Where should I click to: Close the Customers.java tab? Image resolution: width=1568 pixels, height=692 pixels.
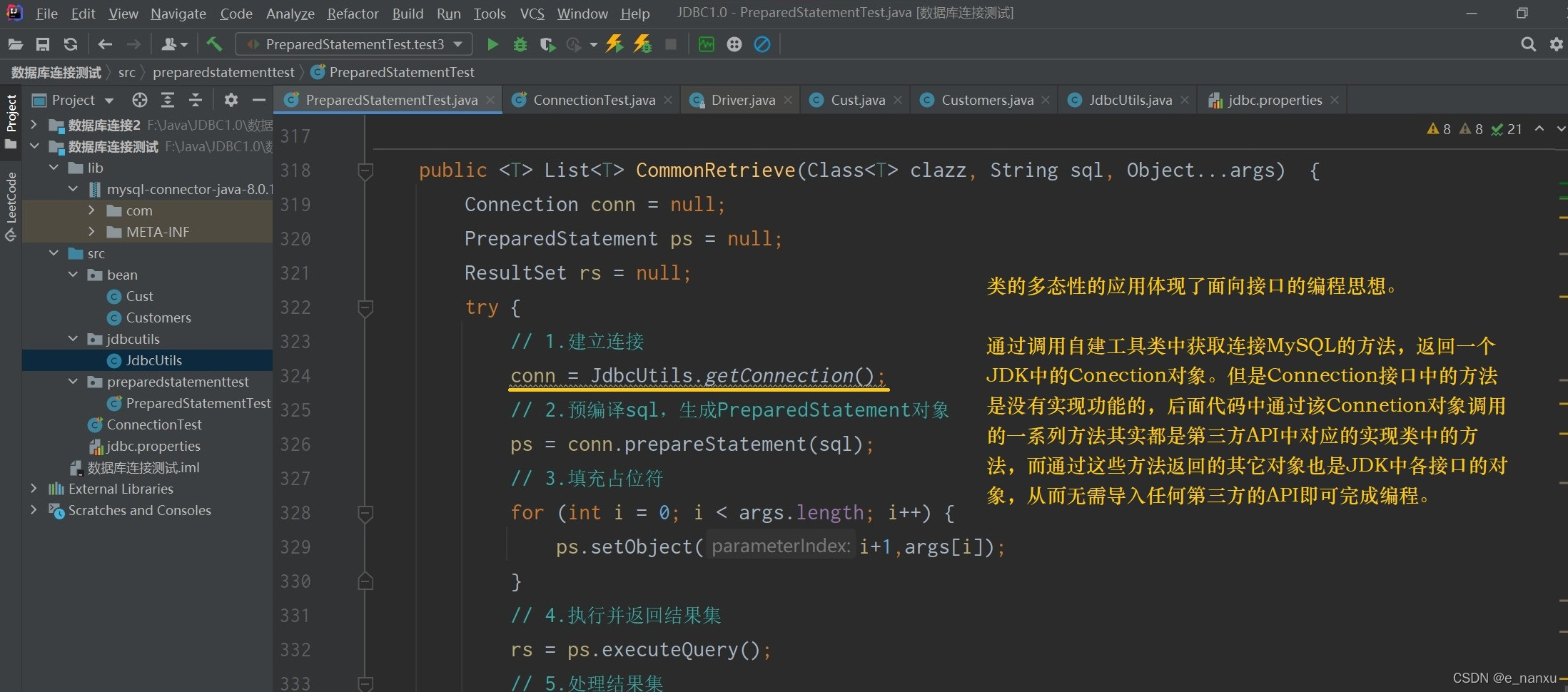click(x=1046, y=100)
